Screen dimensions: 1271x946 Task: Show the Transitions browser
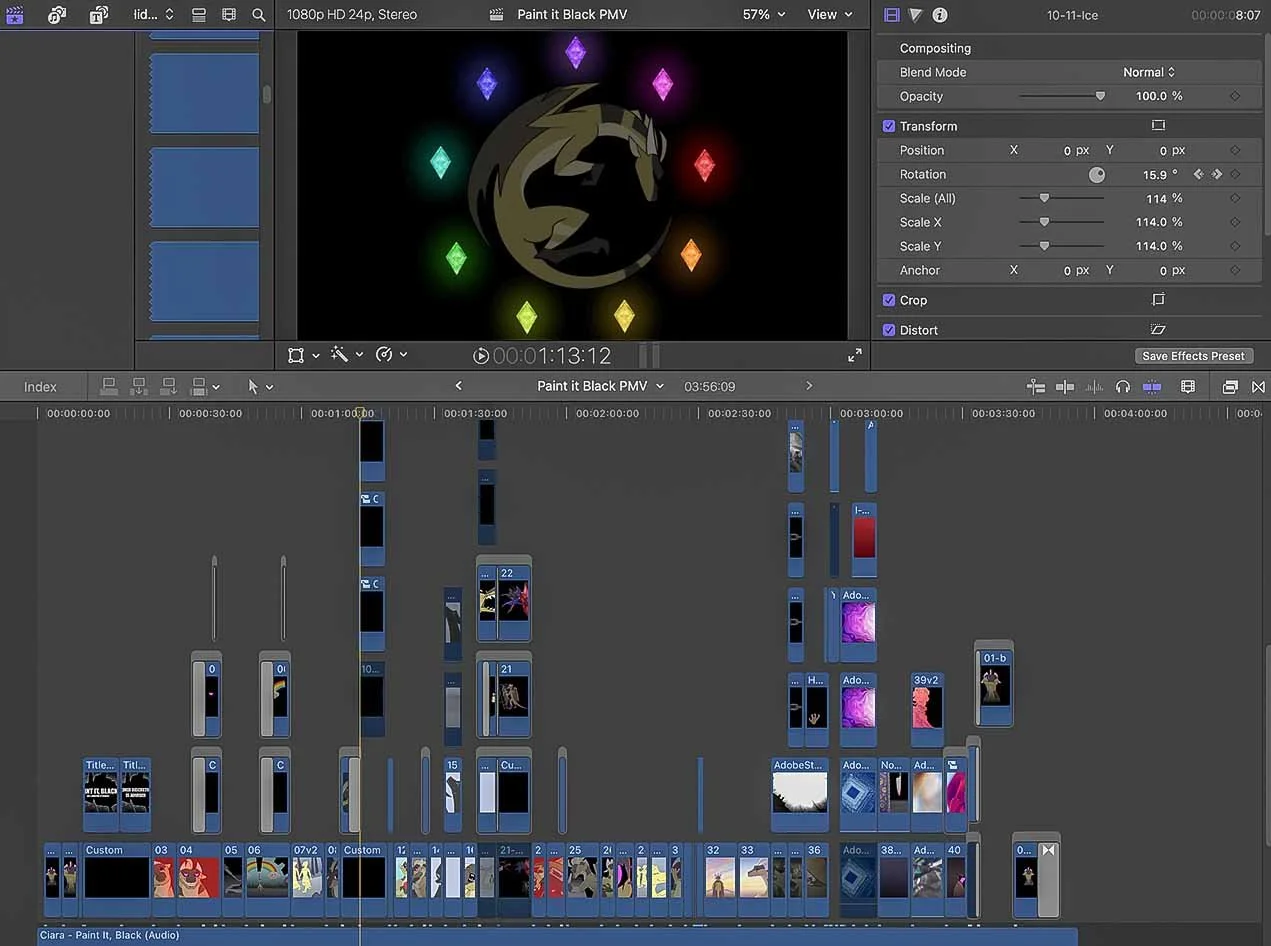point(1258,386)
